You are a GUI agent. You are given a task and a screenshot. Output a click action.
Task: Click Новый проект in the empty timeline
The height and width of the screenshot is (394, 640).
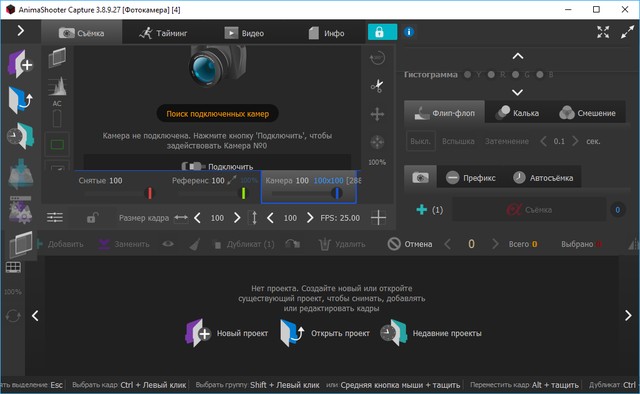point(227,333)
